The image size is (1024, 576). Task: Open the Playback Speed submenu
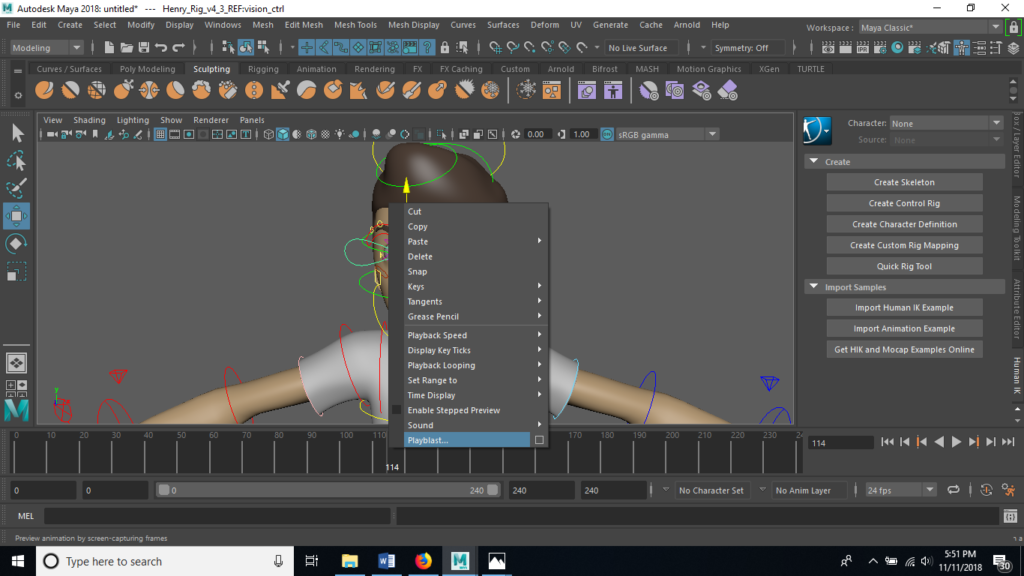click(475, 335)
